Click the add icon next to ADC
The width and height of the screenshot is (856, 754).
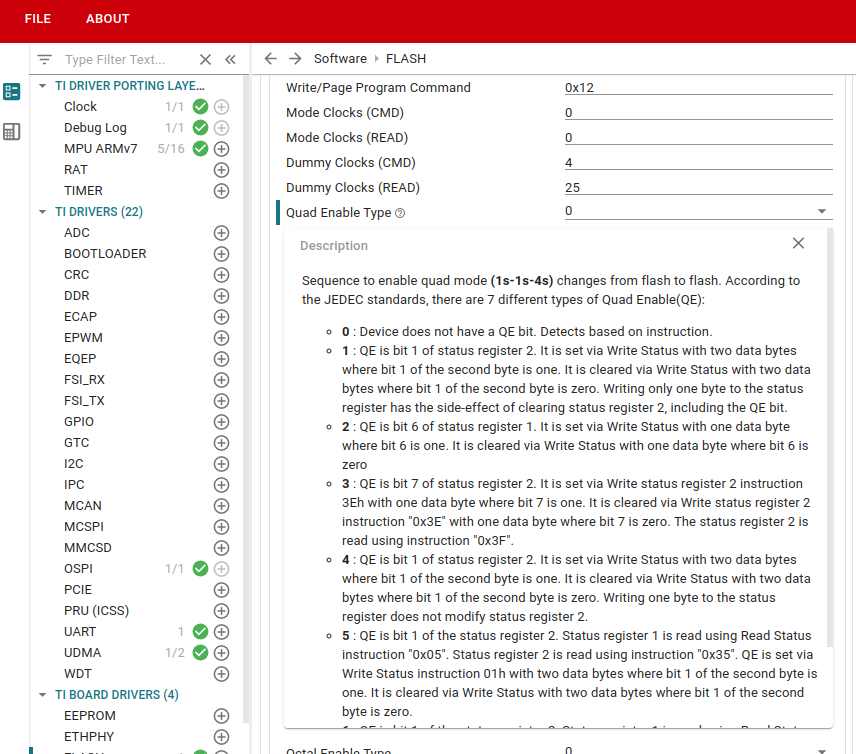[222, 233]
